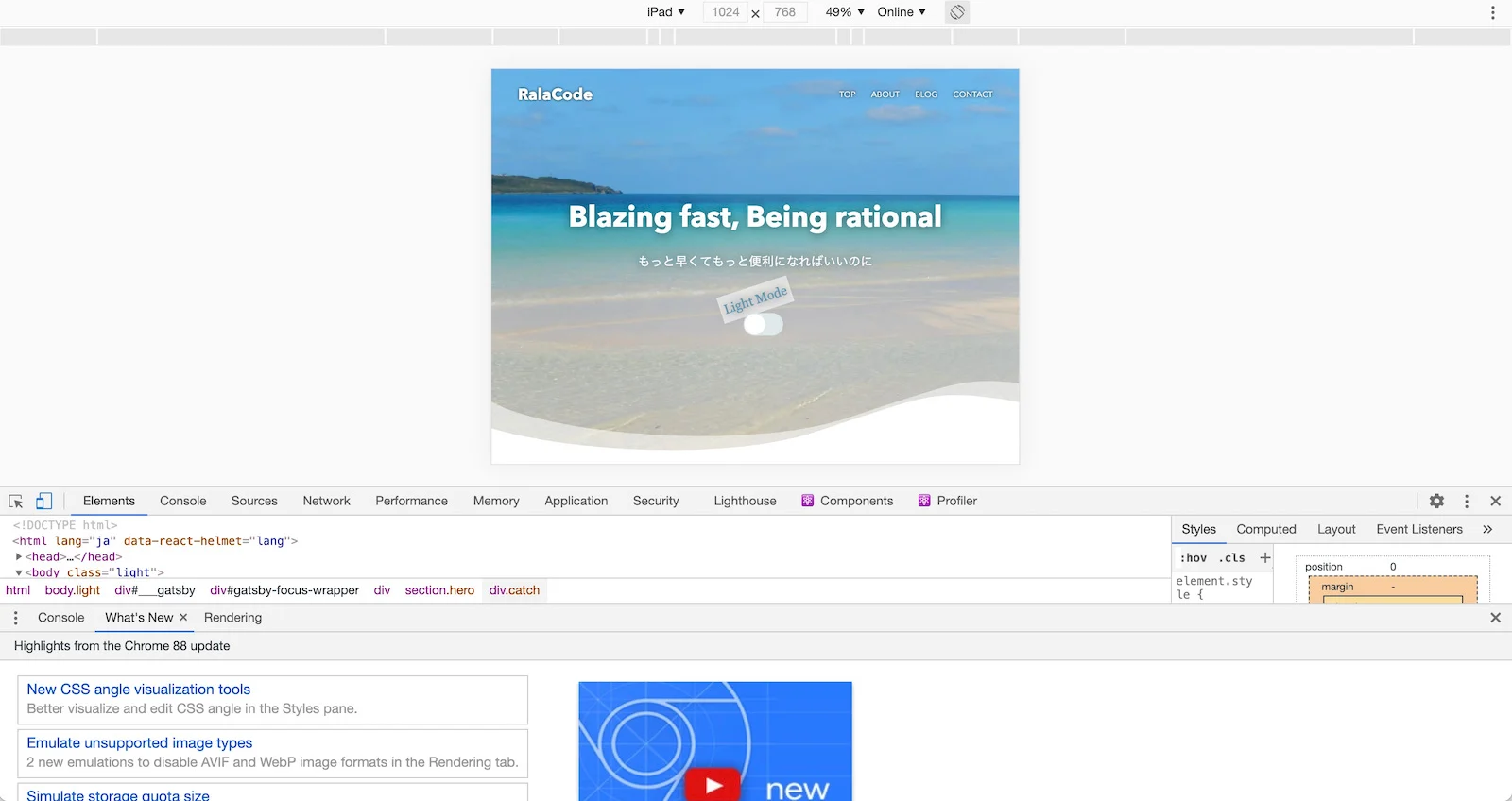Select body.light in breadcrumb
The height and width of the screenshot is (801, 1512).
[73, 590]
